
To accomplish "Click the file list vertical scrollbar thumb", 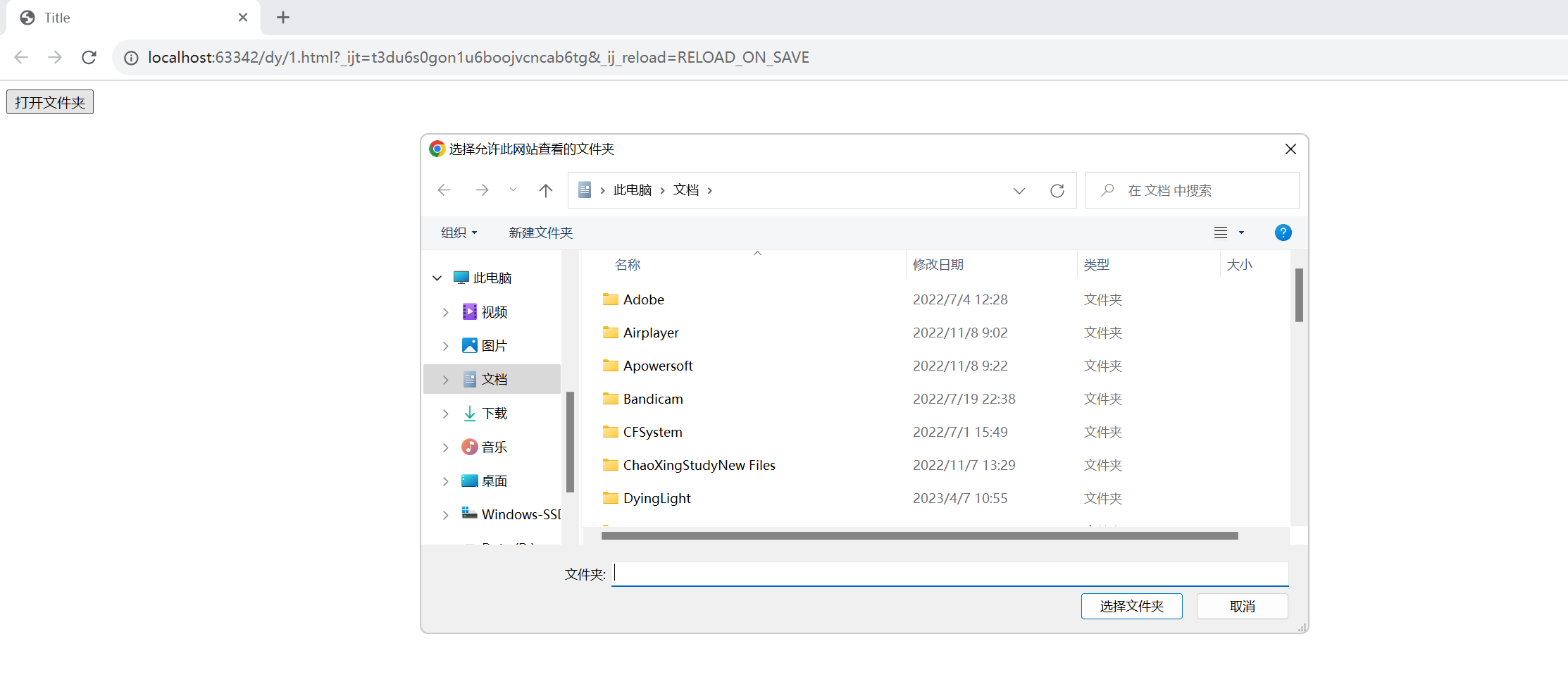I will point(1299,294).
